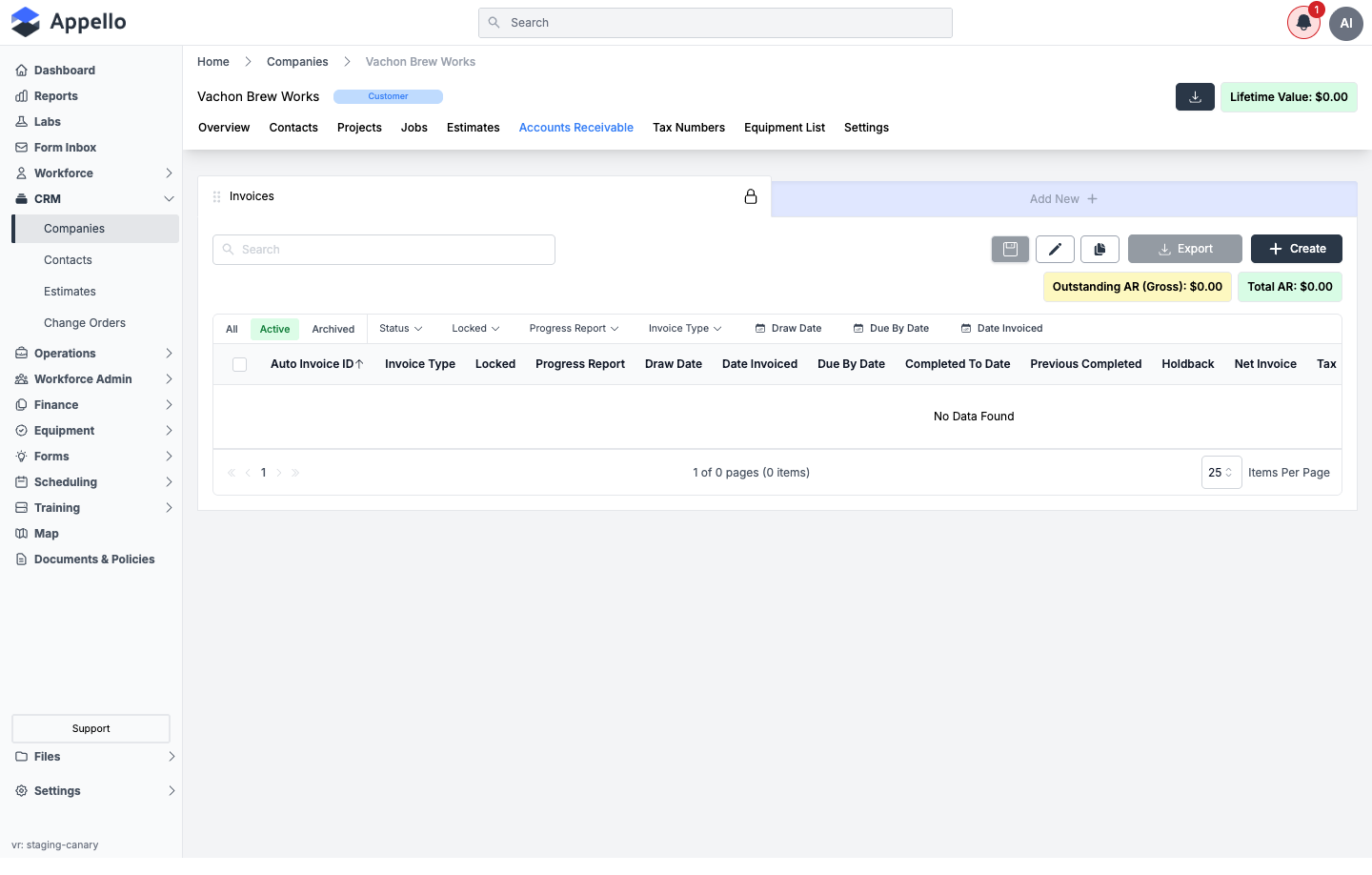The width and height of the screenshot is (1372, 875).
Task: Open the Progress Report filter dropdown
Action: (575, 329)
